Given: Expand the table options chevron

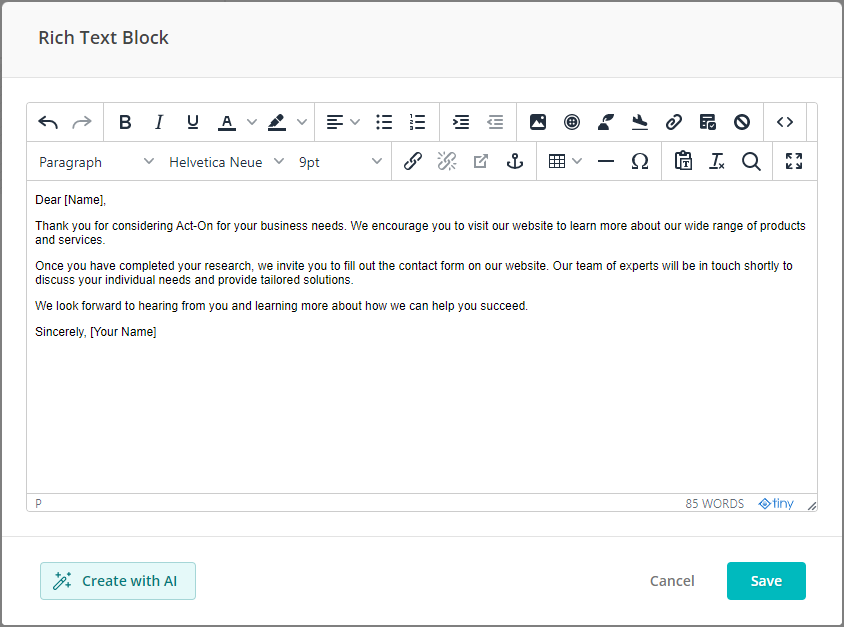Looking at the screenshot, I should (577, 161).
